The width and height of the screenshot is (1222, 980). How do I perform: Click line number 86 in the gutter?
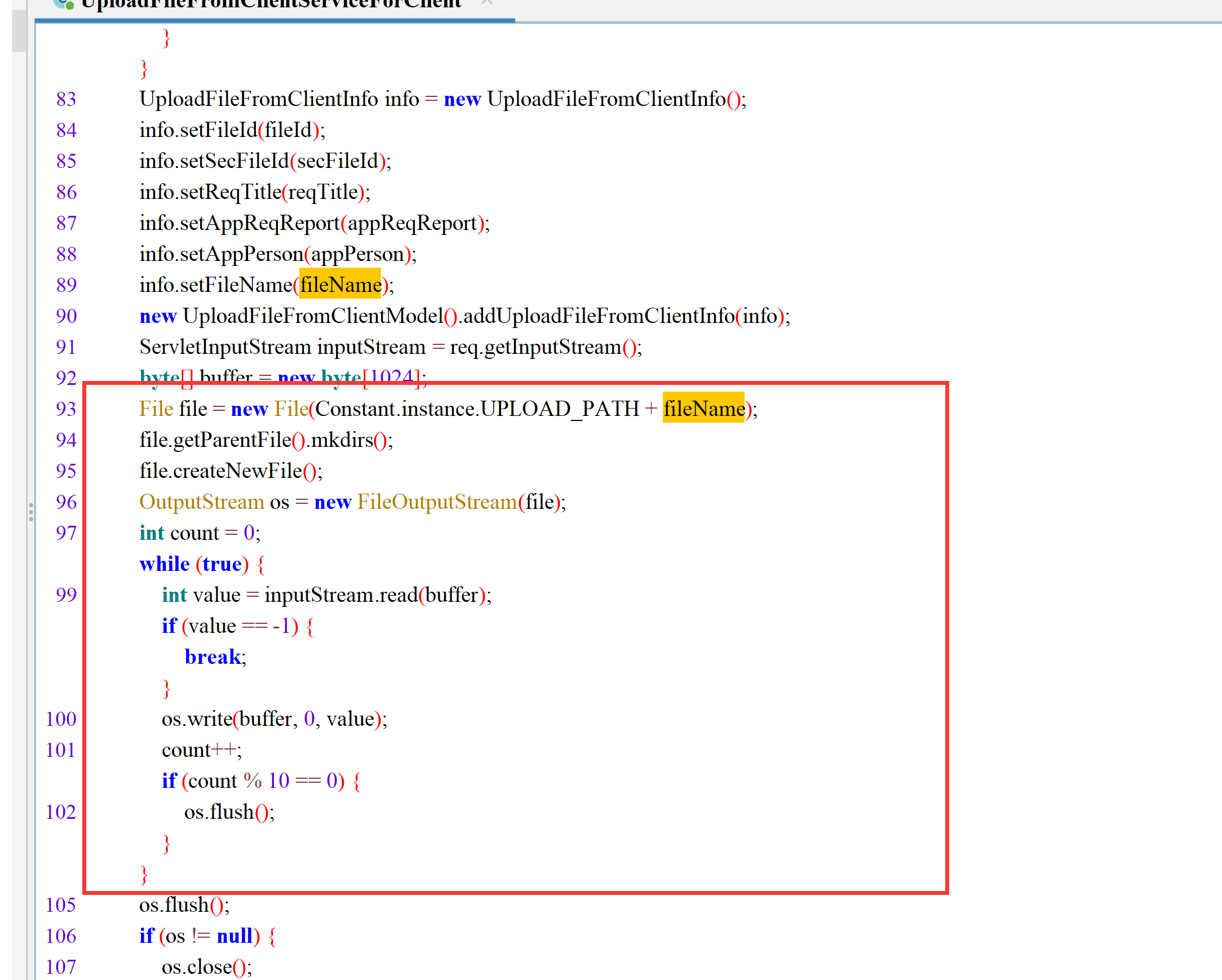[67, 192]
